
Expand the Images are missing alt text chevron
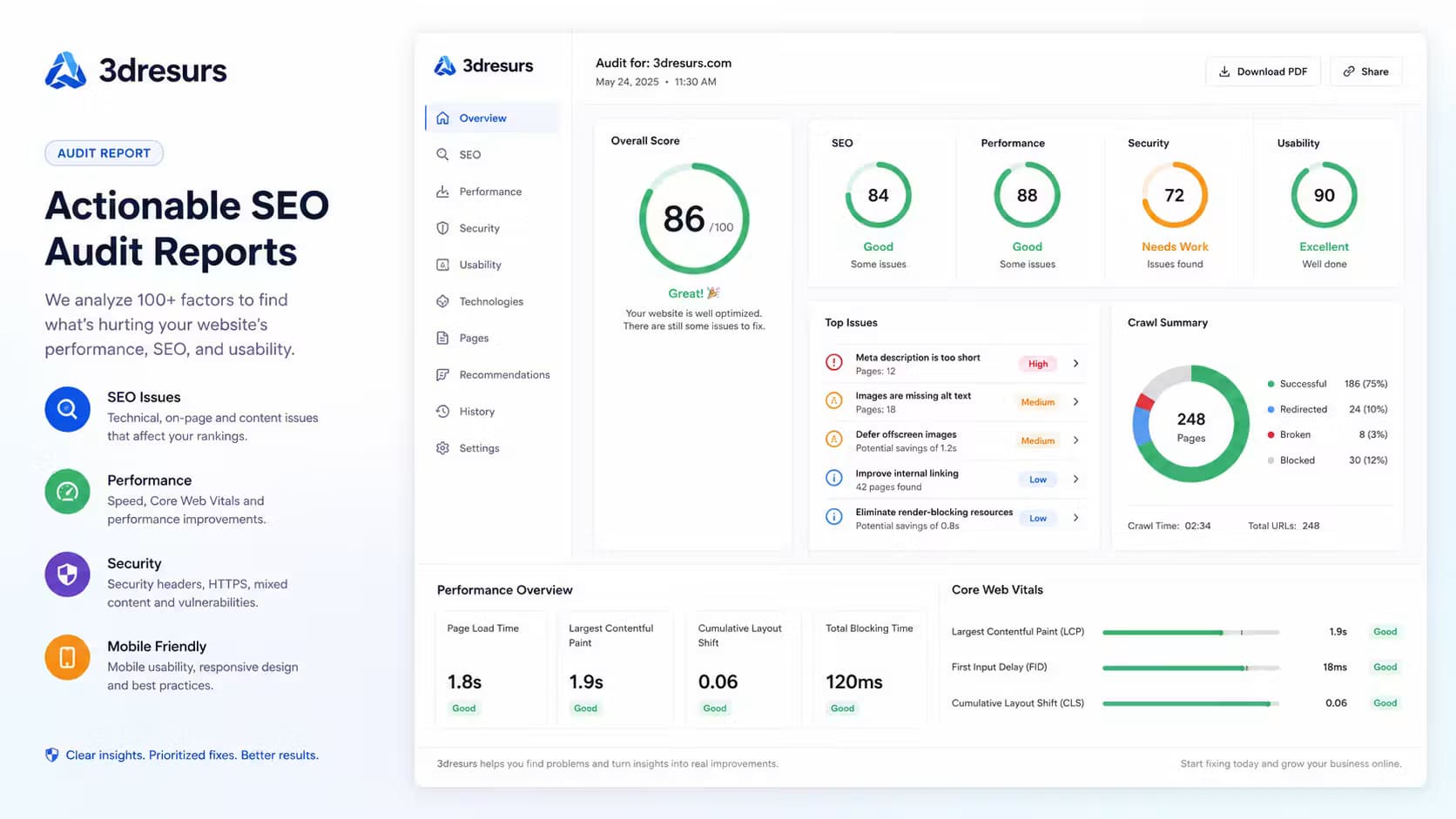tap(1076, 401)
